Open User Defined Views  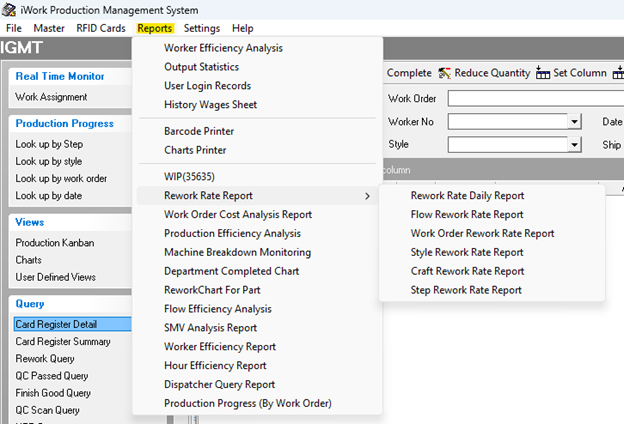tap(56, 277)
